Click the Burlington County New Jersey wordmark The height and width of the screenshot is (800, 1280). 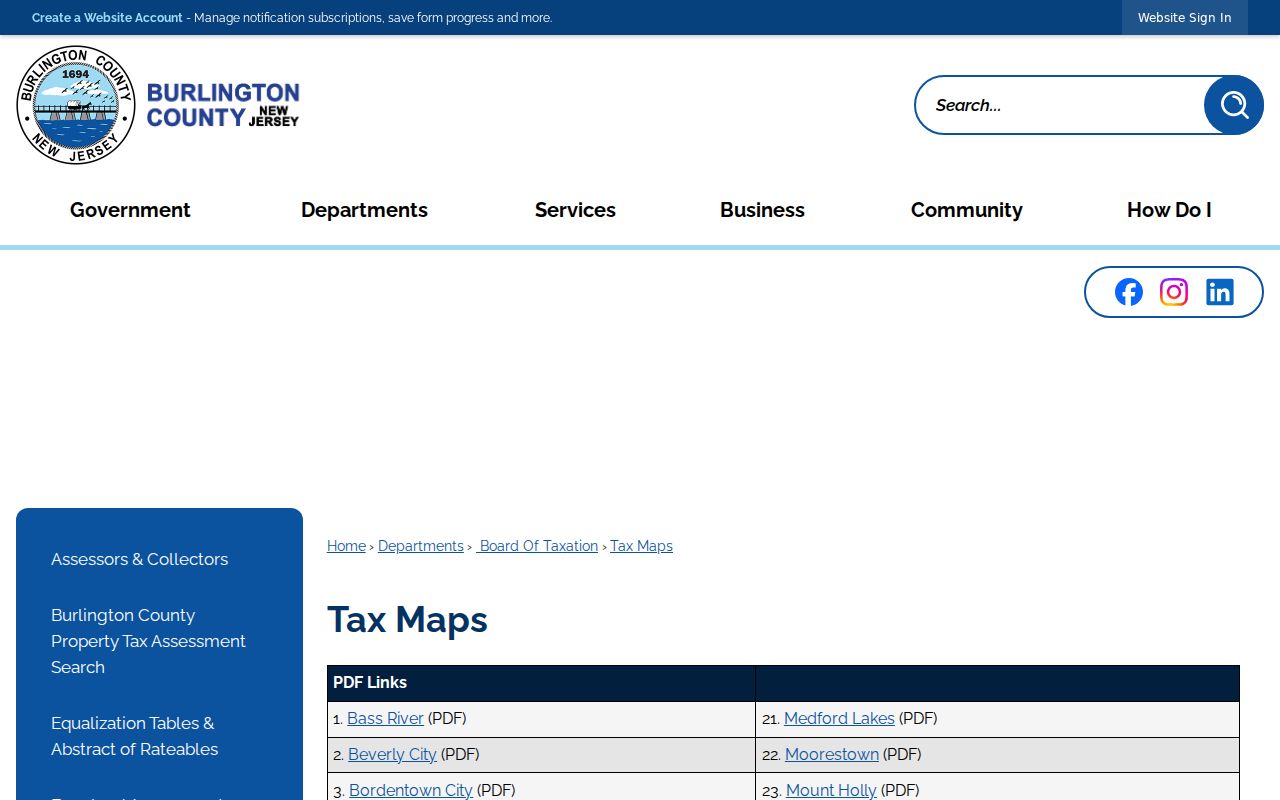223,105
